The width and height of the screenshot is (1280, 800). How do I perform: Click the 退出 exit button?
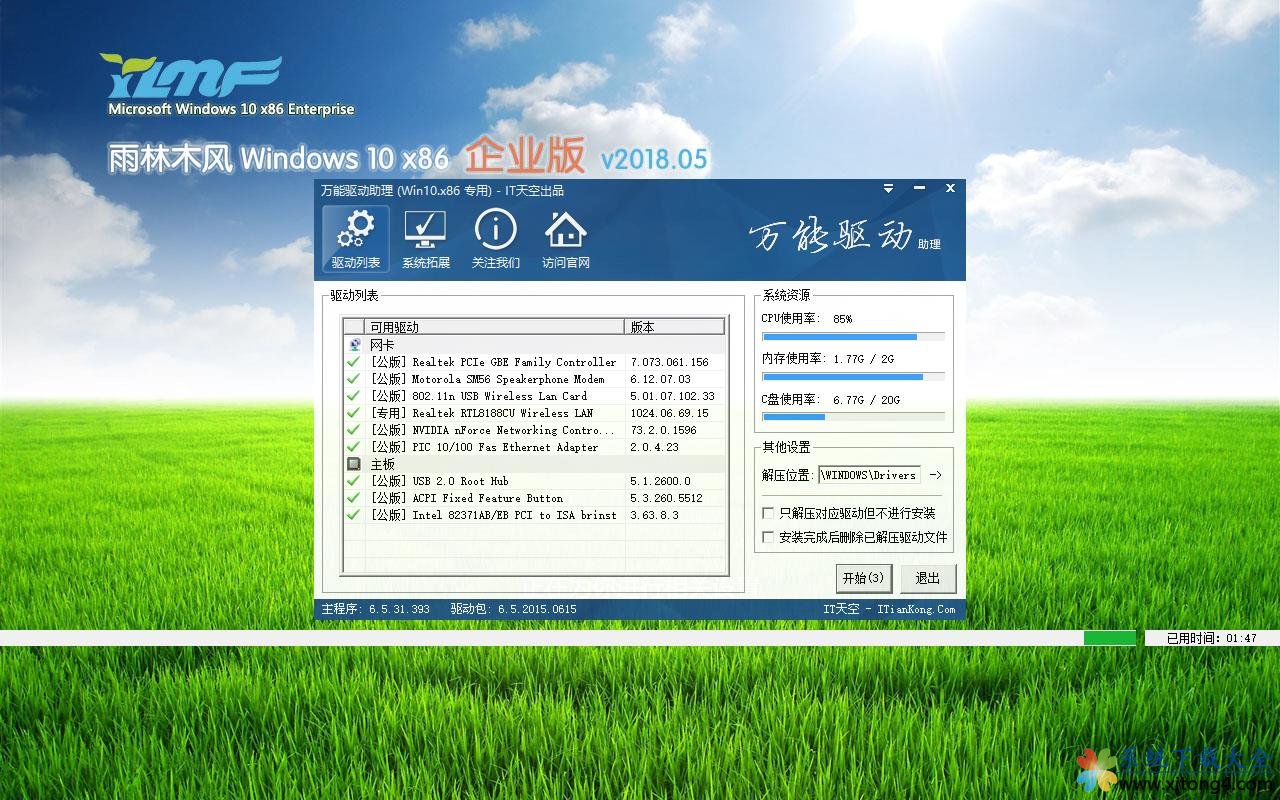[x=928, y=578]
